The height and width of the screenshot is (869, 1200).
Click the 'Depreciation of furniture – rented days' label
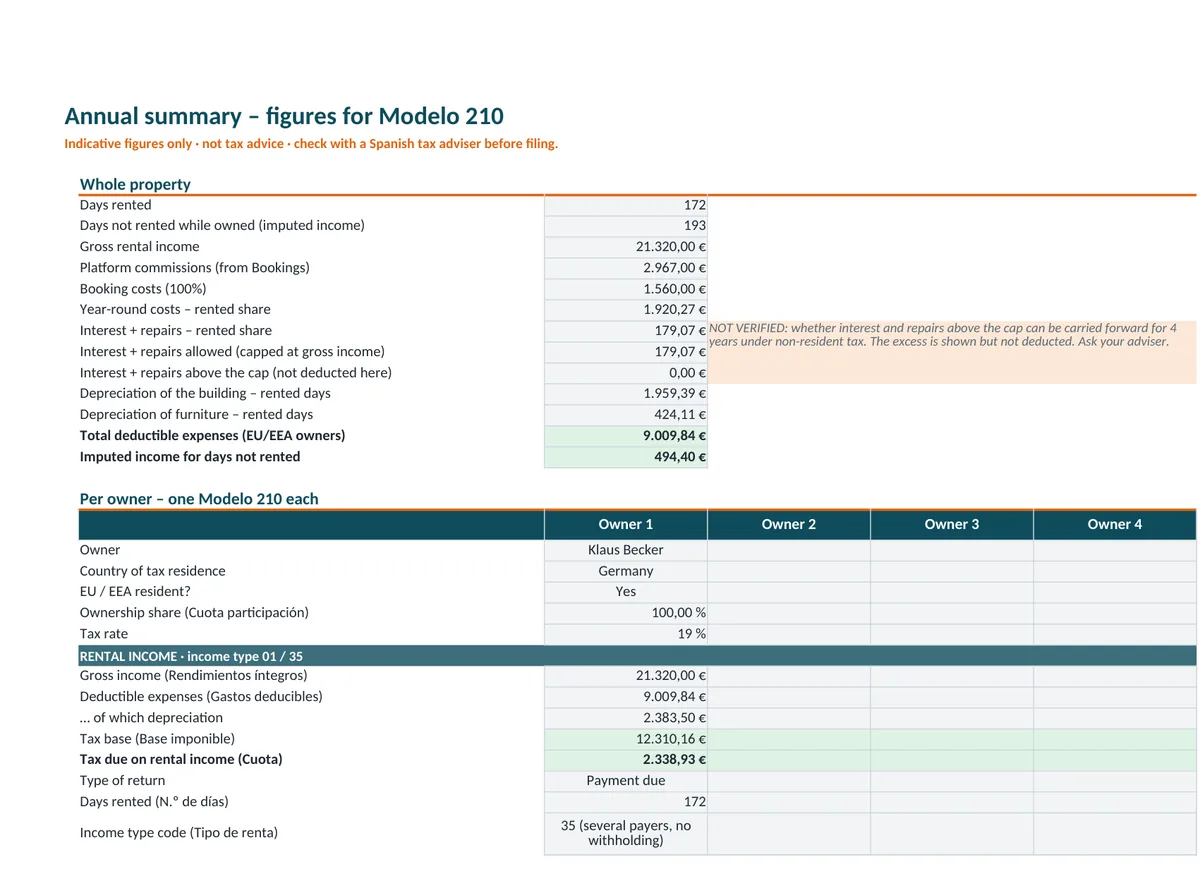196,415
